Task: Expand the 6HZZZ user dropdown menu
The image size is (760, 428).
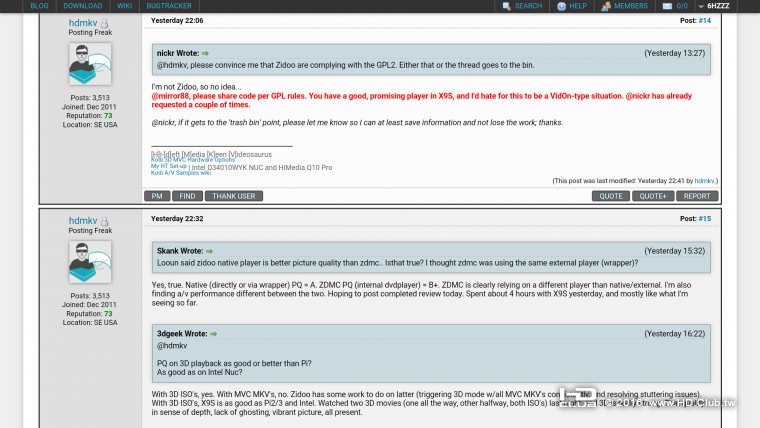Action: coord(700,6)
